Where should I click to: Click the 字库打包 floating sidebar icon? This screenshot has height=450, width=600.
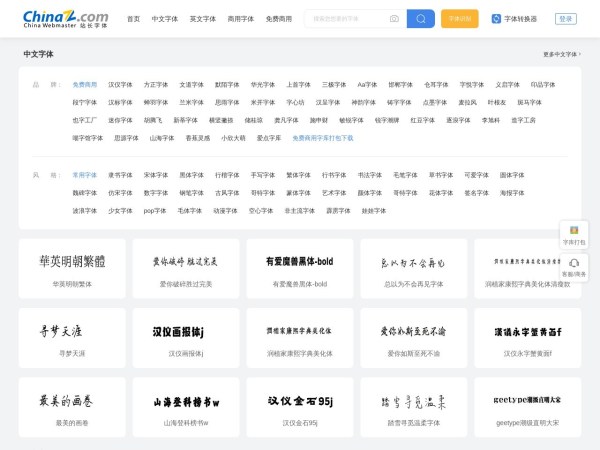click(x=574, y=234)
